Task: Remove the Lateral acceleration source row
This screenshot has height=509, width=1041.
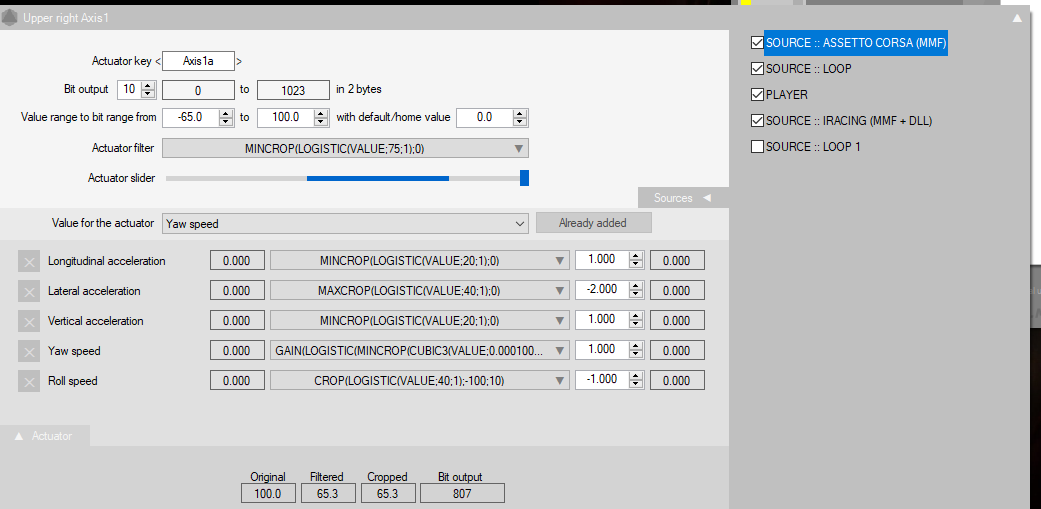Action: coord(29,291)
